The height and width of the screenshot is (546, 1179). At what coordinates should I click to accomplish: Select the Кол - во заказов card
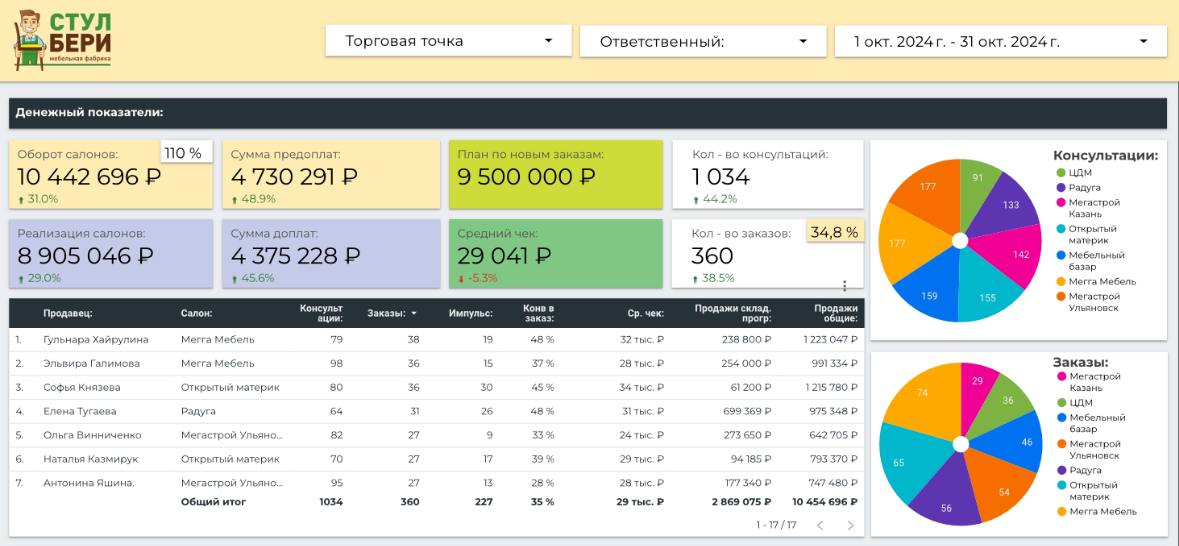pos(768,253)
